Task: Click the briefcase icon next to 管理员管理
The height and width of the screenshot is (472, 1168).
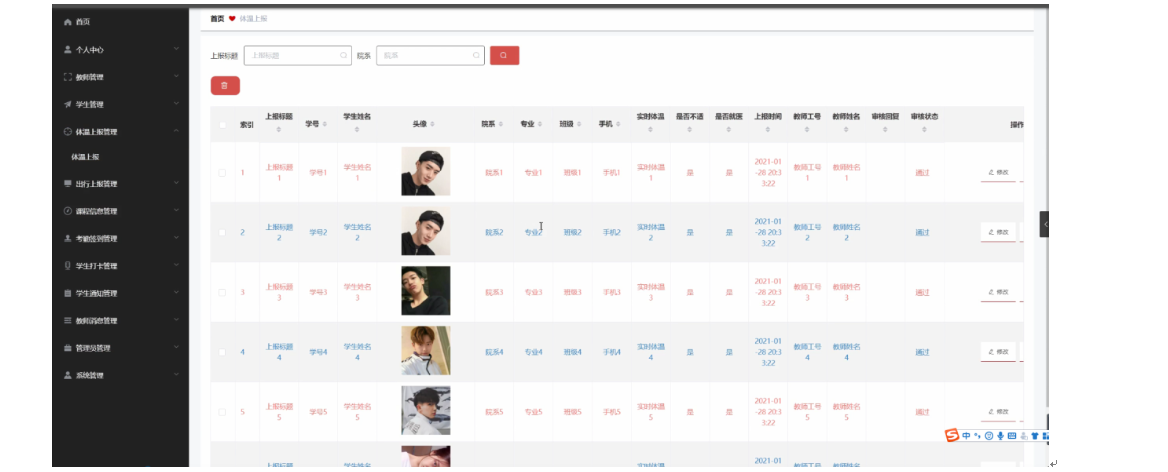Action: tap(68, 348)
